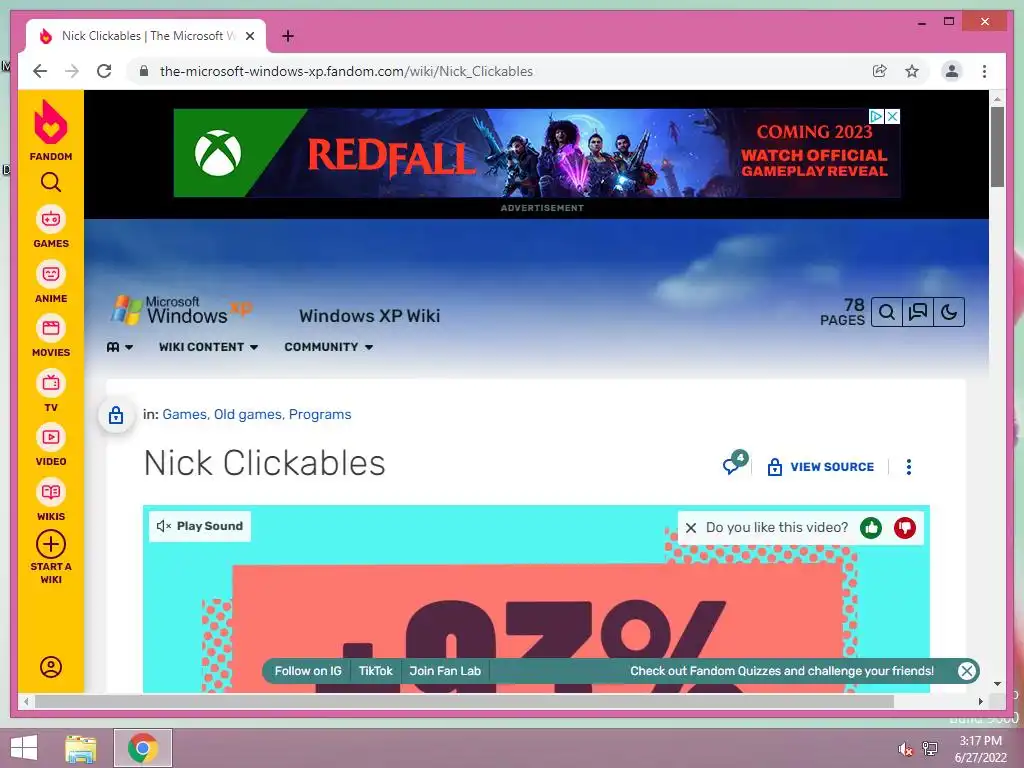Viewport: 1024px width, 768px height.
Task: Click thumbs down on the video
Action: [904, 528]
